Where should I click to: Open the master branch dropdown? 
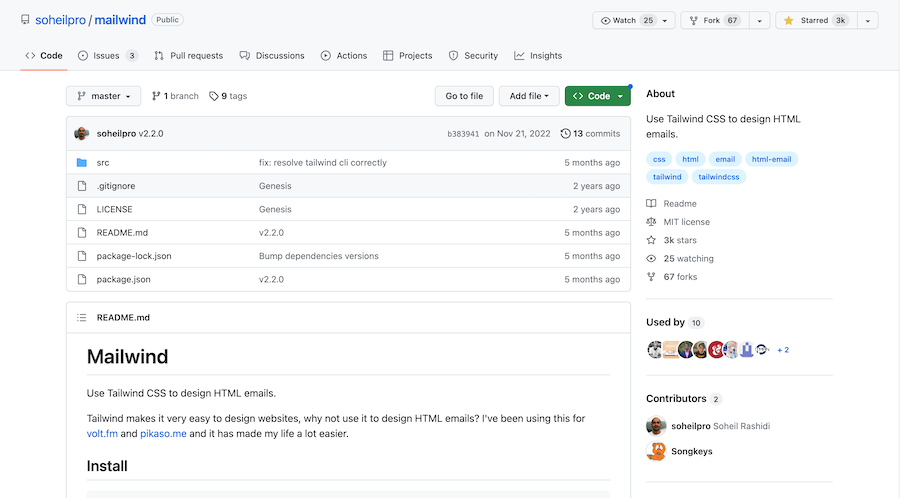coord(103,96)
